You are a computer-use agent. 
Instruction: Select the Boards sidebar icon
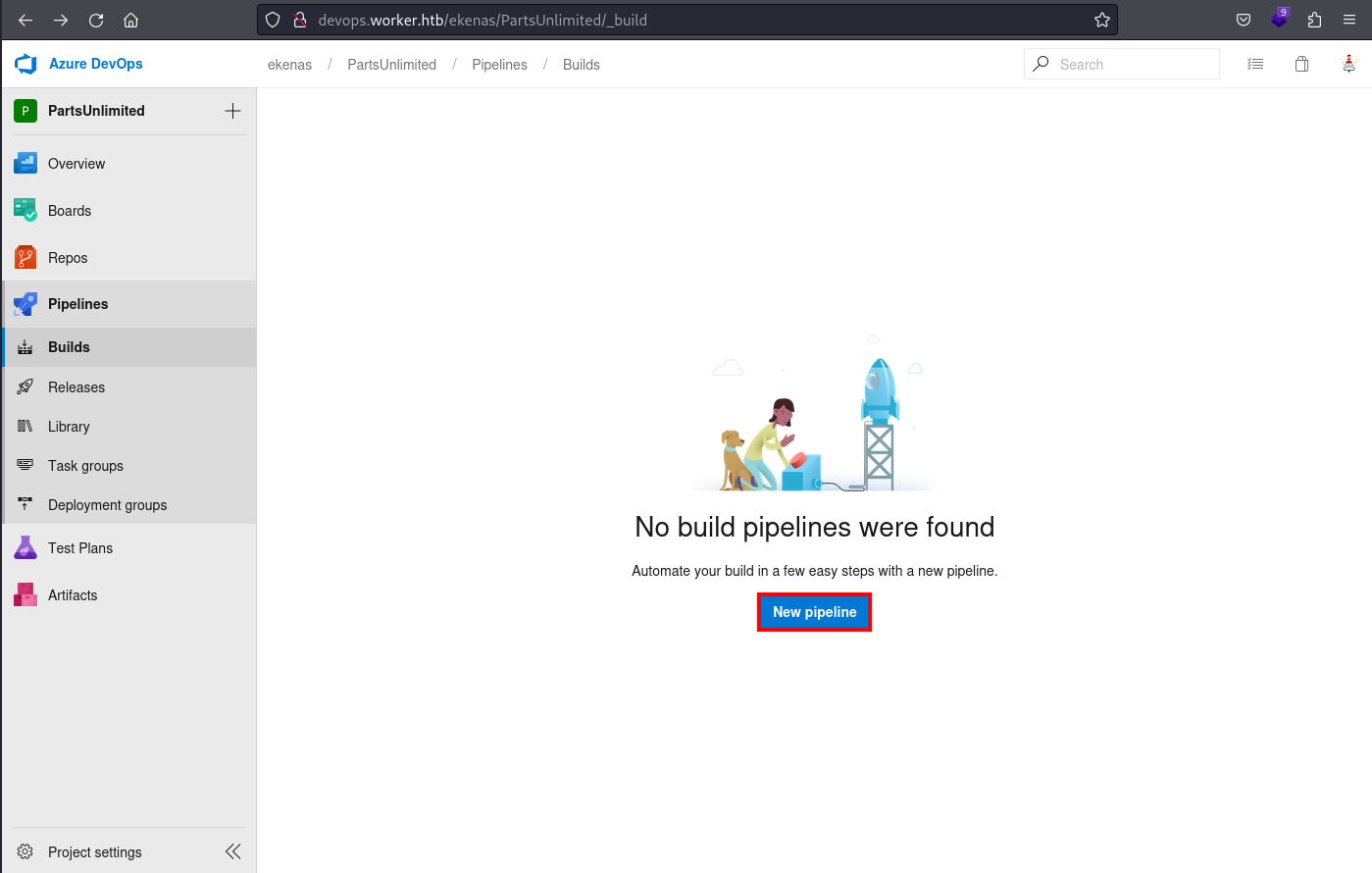tap(25, 211)
